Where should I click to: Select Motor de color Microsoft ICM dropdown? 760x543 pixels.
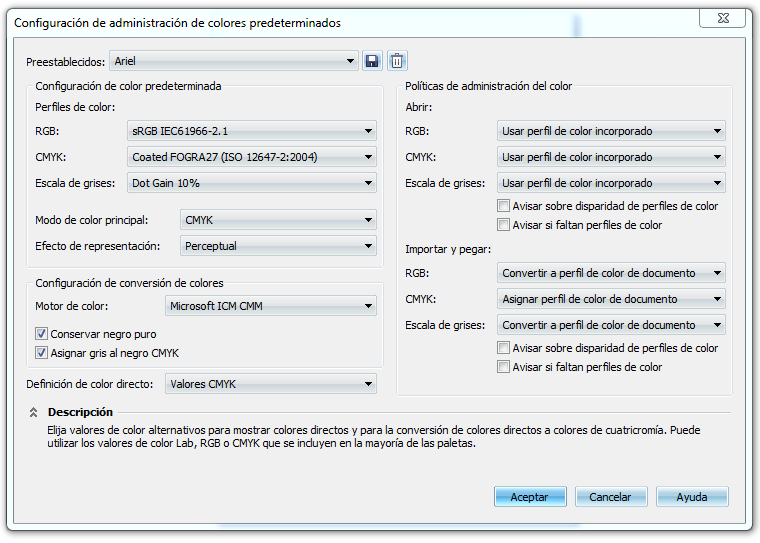[270, 306]
